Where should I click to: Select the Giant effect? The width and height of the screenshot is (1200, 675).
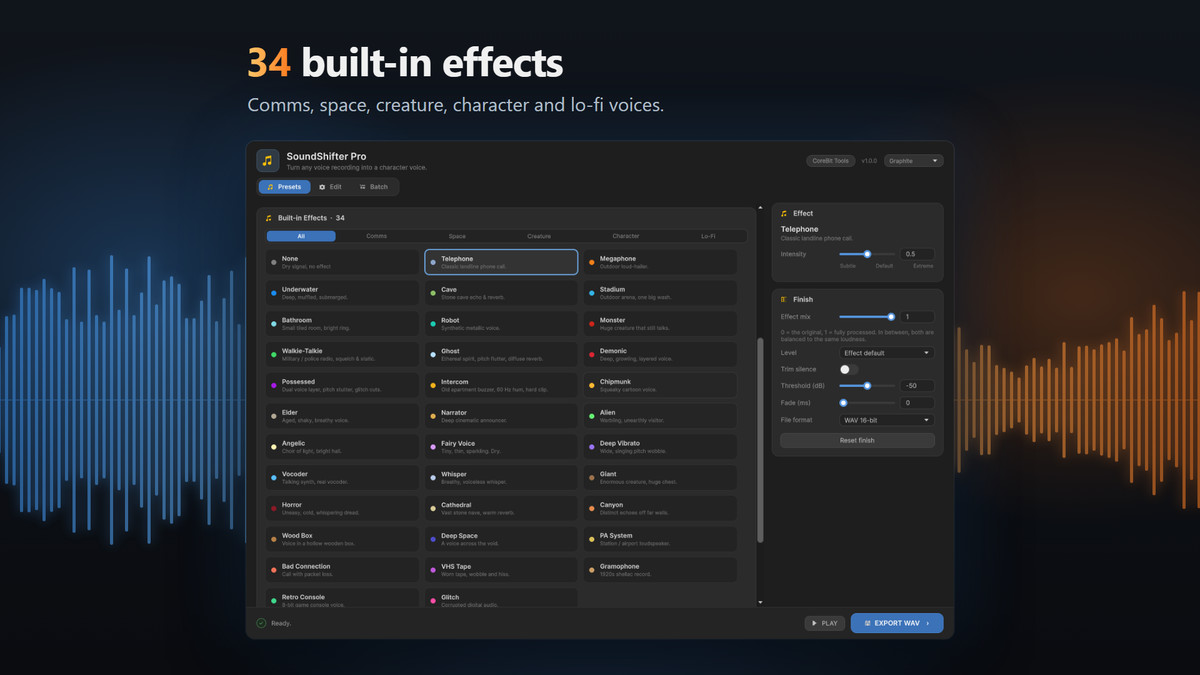[x=660, y=477]
